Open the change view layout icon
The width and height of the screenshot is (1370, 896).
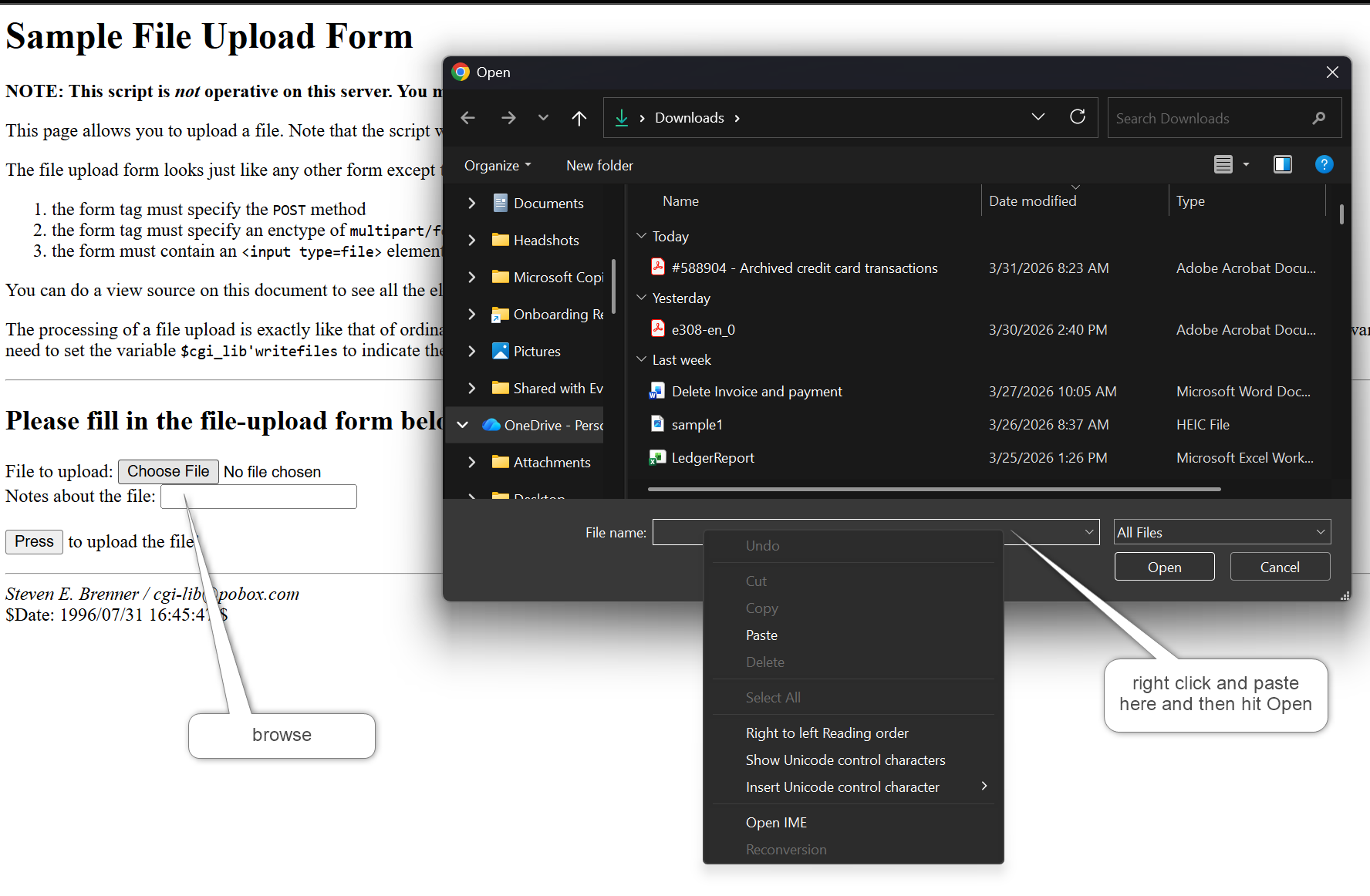(x=1223, y=164)
